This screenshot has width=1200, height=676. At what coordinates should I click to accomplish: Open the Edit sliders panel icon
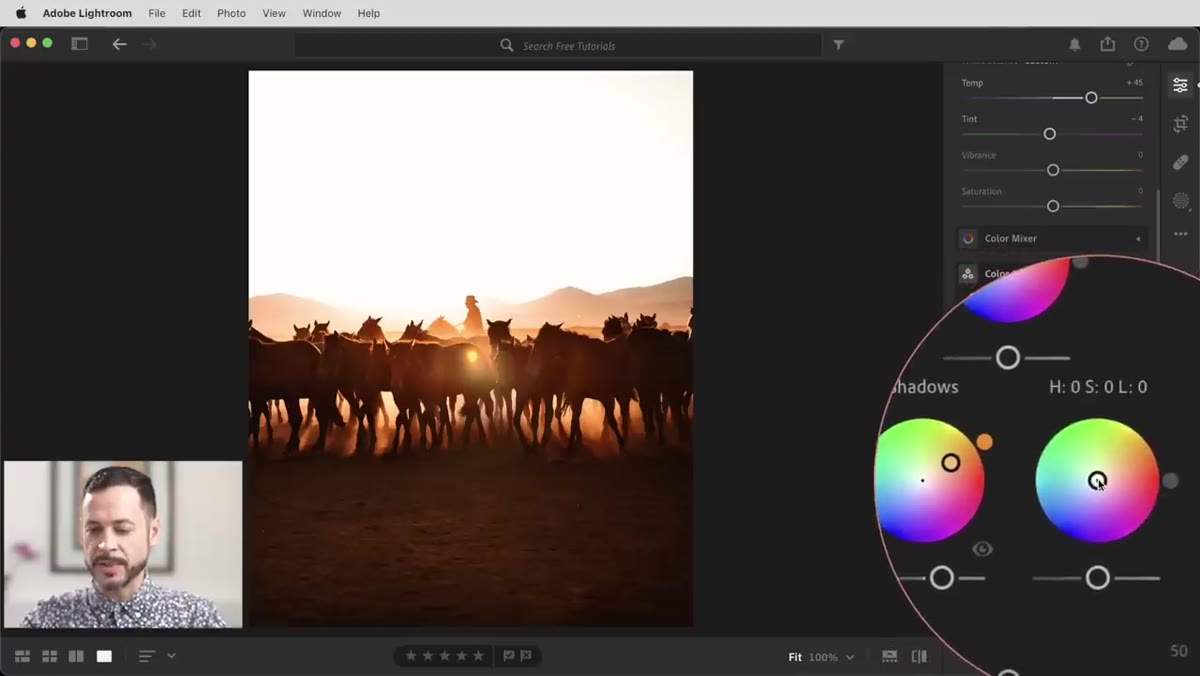1180,86
